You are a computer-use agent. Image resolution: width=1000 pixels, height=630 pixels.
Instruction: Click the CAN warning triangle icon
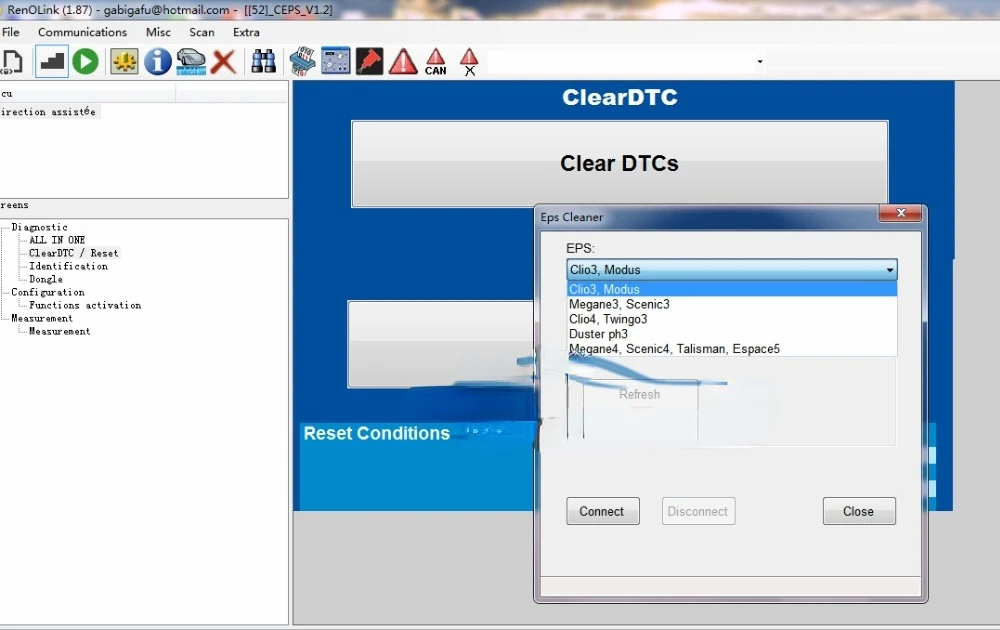(436, 62)
